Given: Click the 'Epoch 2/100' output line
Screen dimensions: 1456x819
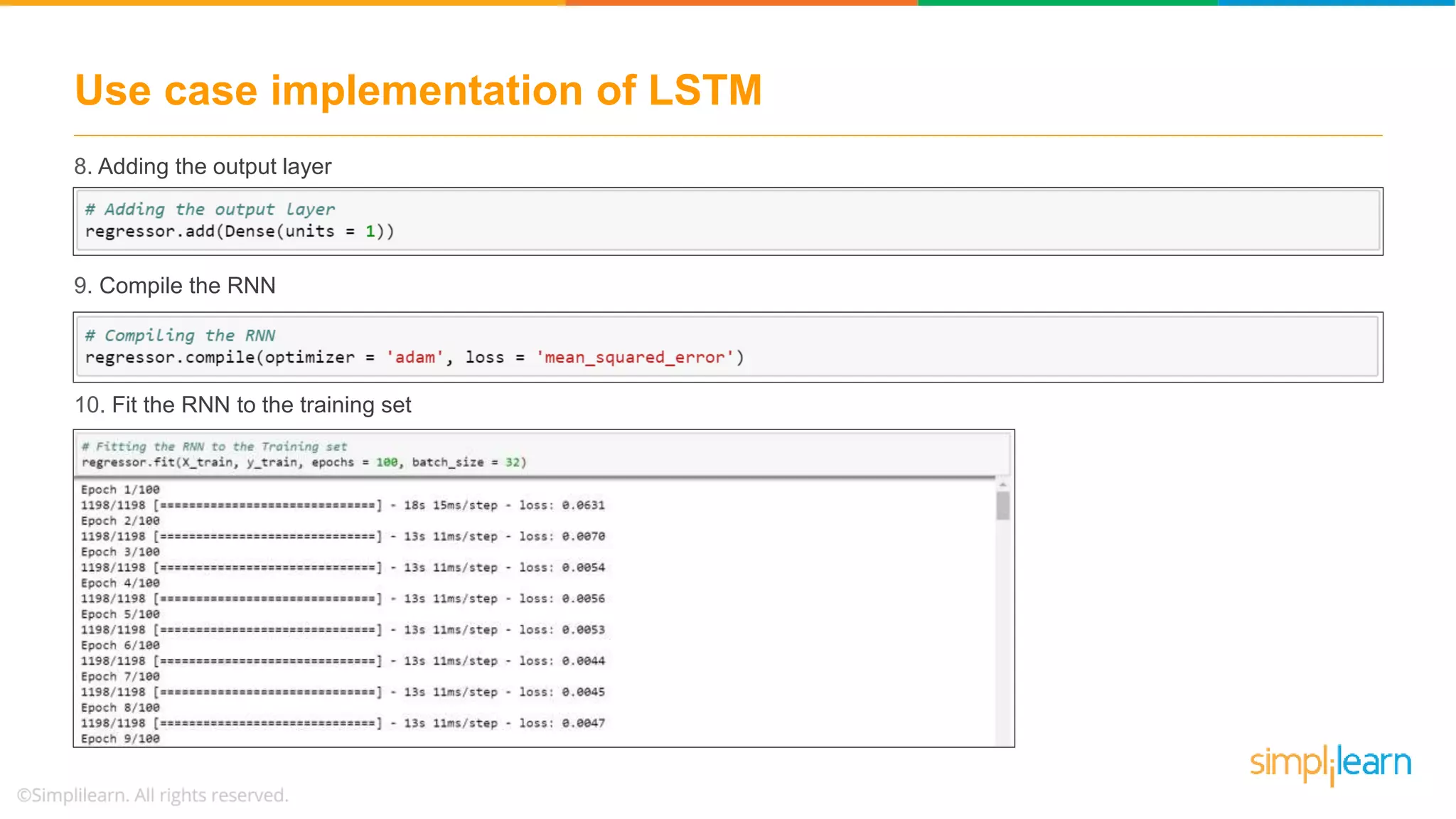Looking at the screenshot, I should (x=120, y=521).
